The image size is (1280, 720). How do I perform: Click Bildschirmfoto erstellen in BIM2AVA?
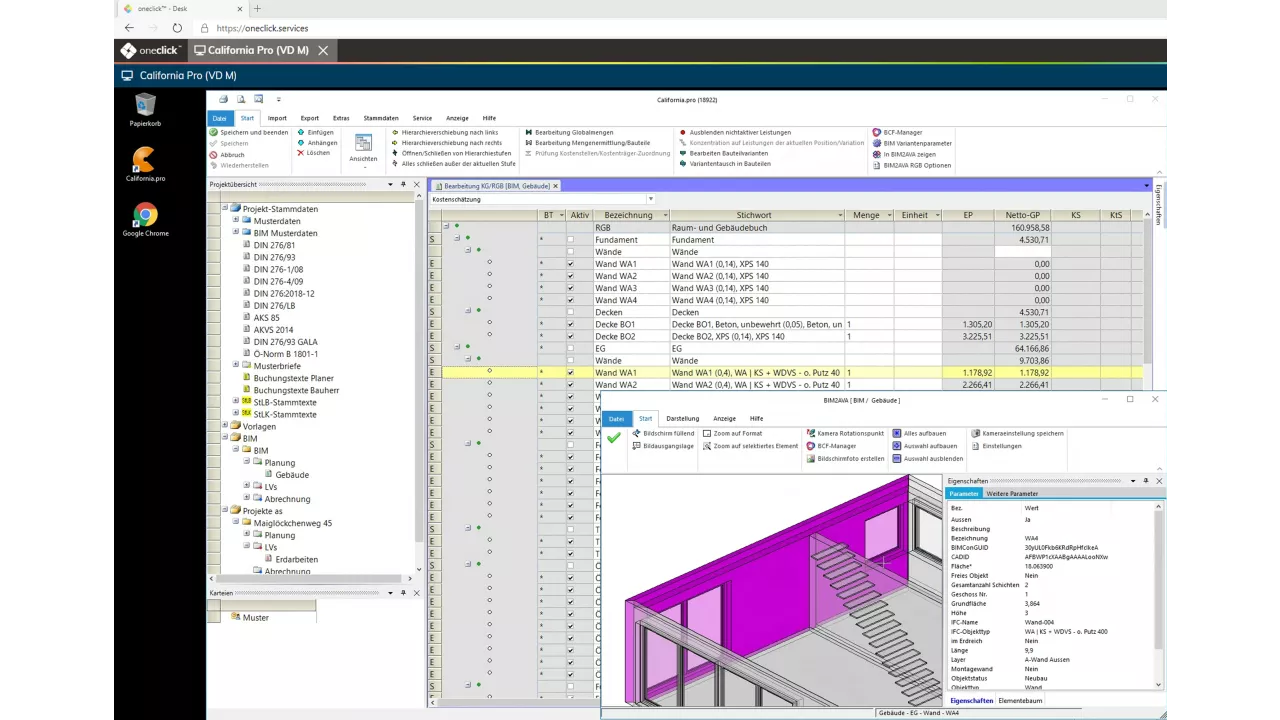click(851, 458)
